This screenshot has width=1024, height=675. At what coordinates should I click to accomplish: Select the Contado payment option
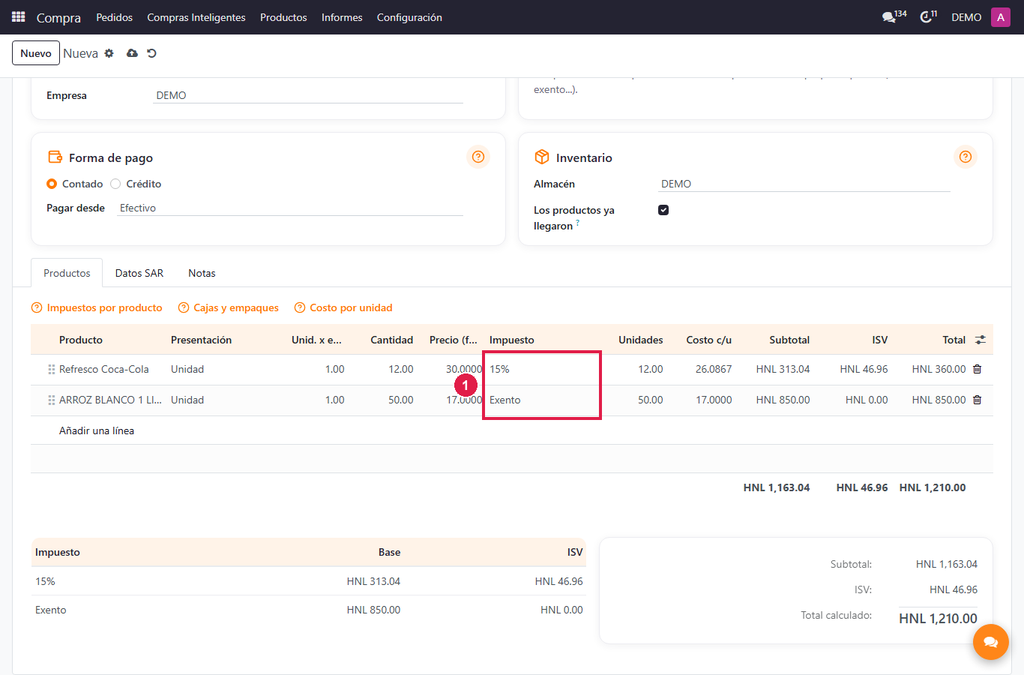coord(52,184)
